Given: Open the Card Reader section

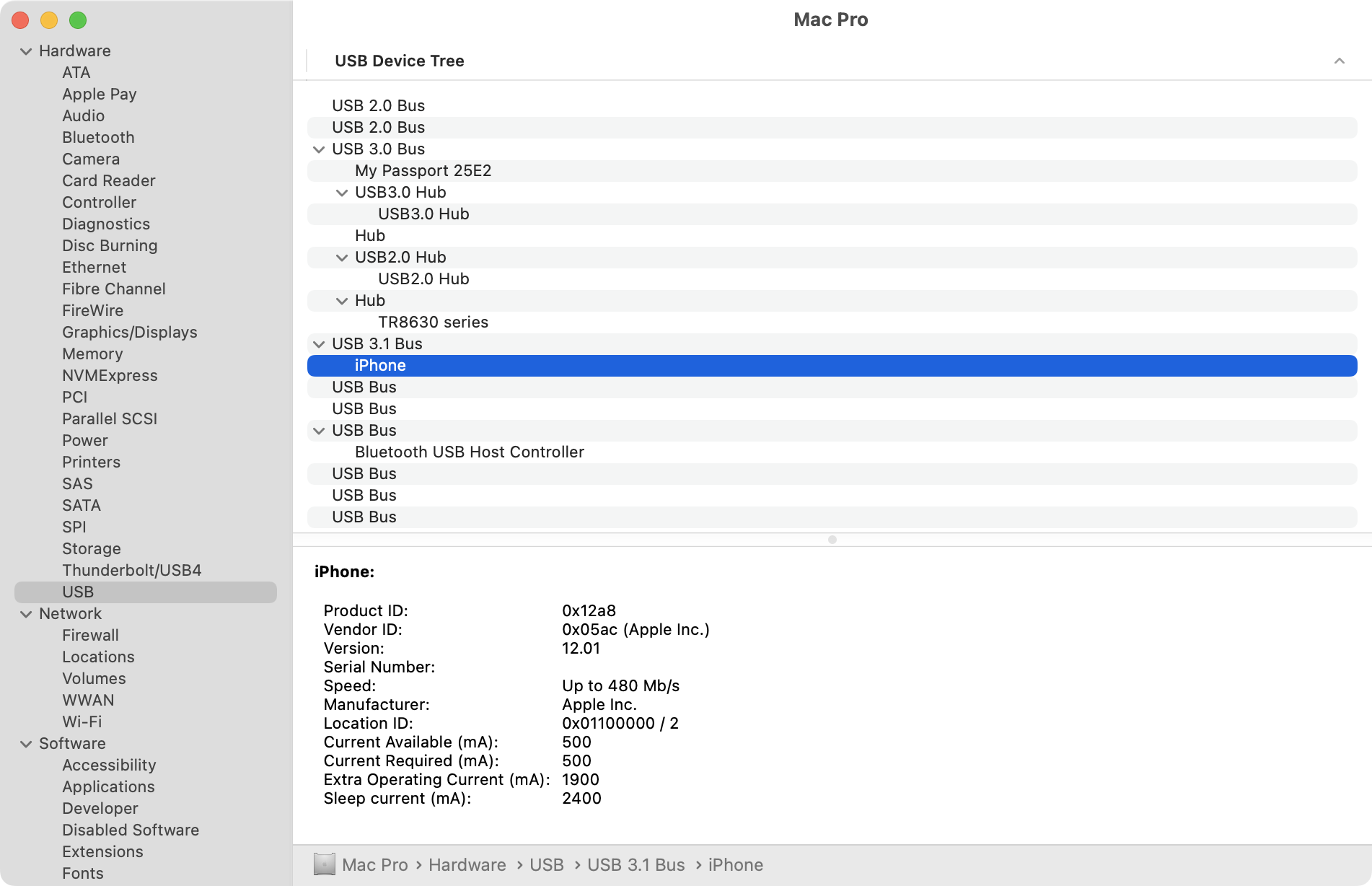Looking at the screenshot, I should pyautogui.click(x=109, y=181).
